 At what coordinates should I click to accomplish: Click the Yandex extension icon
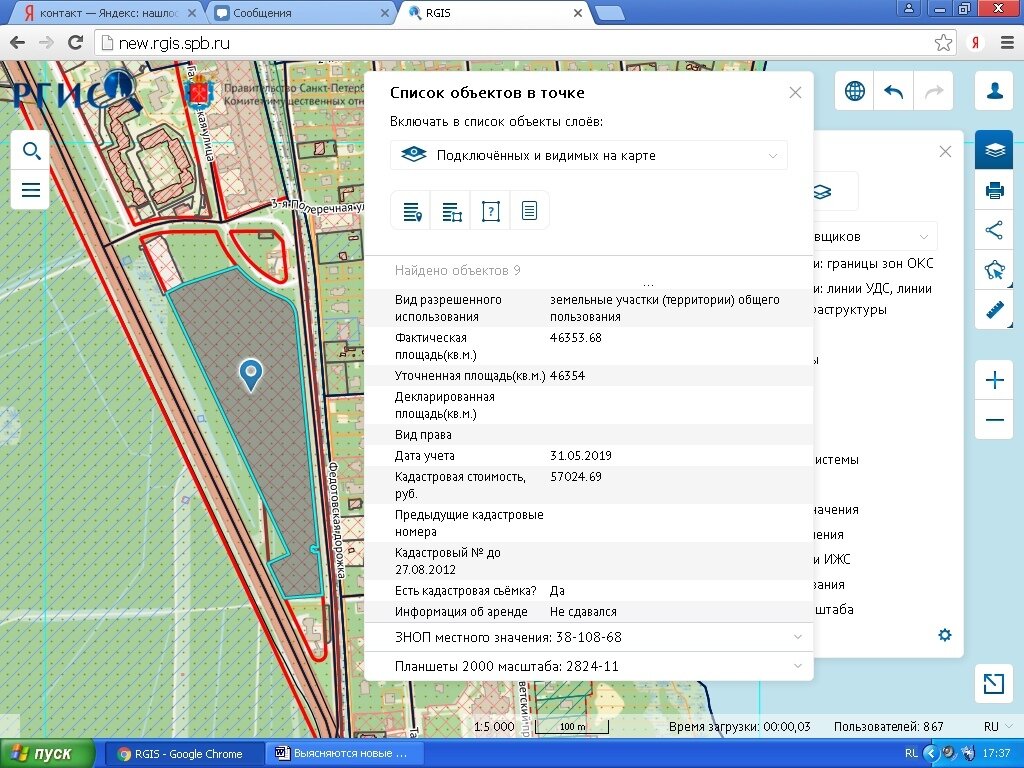point(975,43)
